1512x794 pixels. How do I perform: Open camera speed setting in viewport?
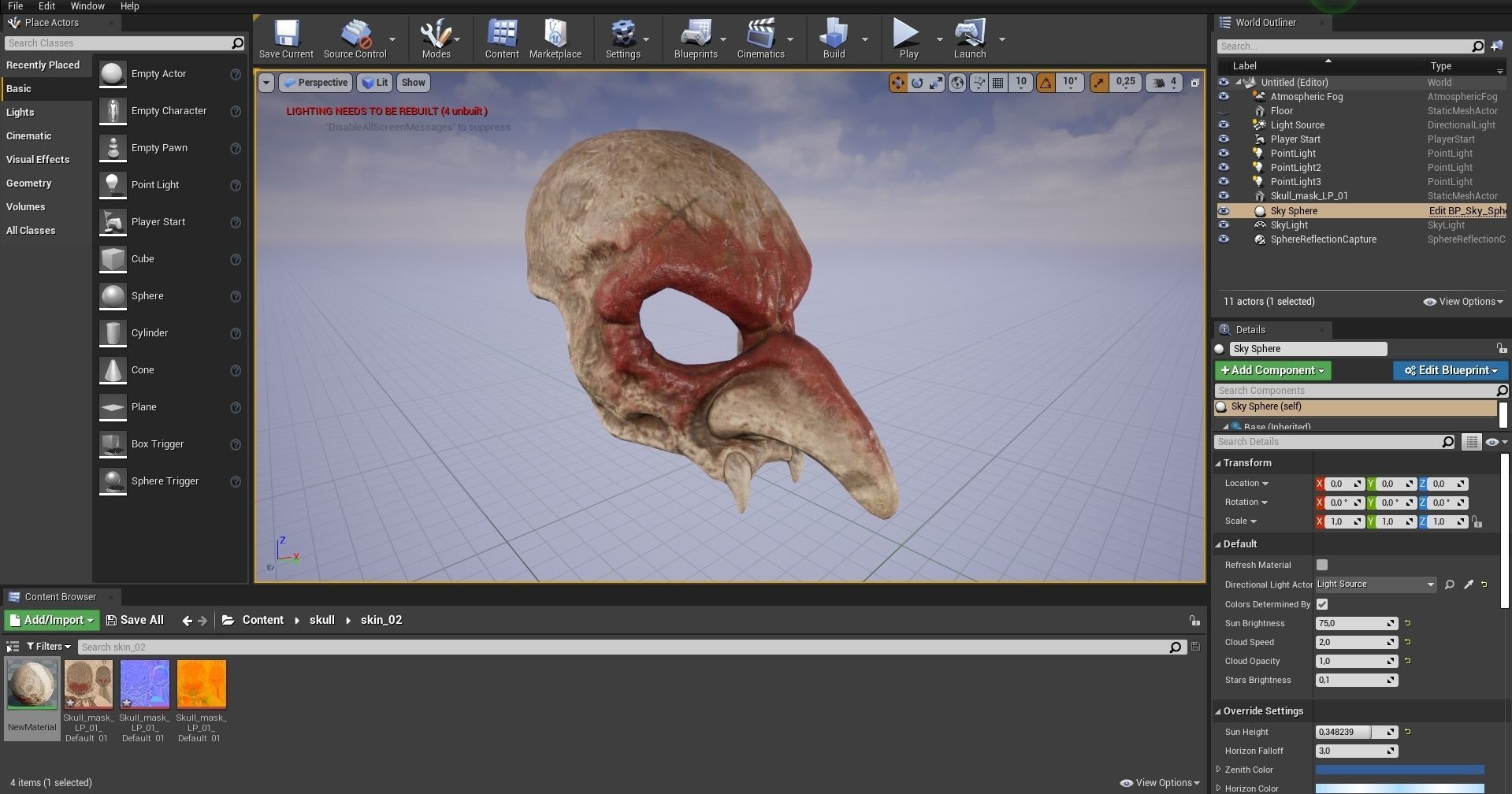[x=1165, y=83]
